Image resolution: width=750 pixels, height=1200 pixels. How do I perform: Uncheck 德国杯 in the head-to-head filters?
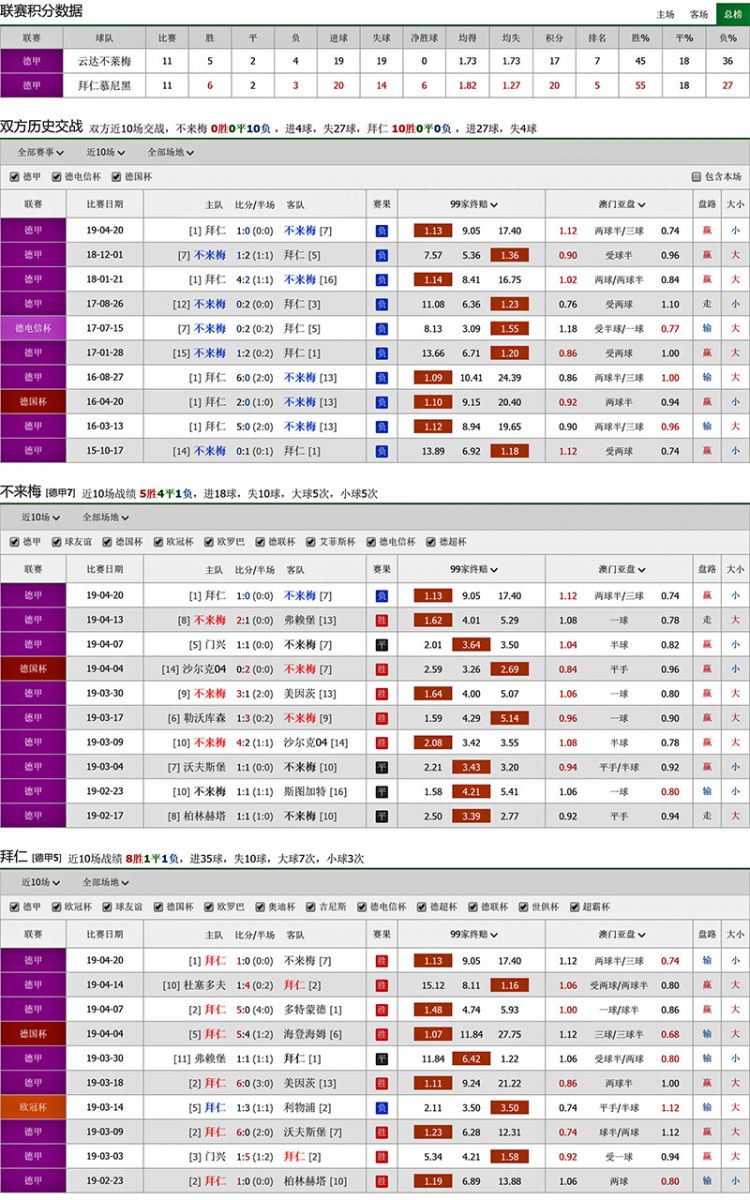pos(116,177)
